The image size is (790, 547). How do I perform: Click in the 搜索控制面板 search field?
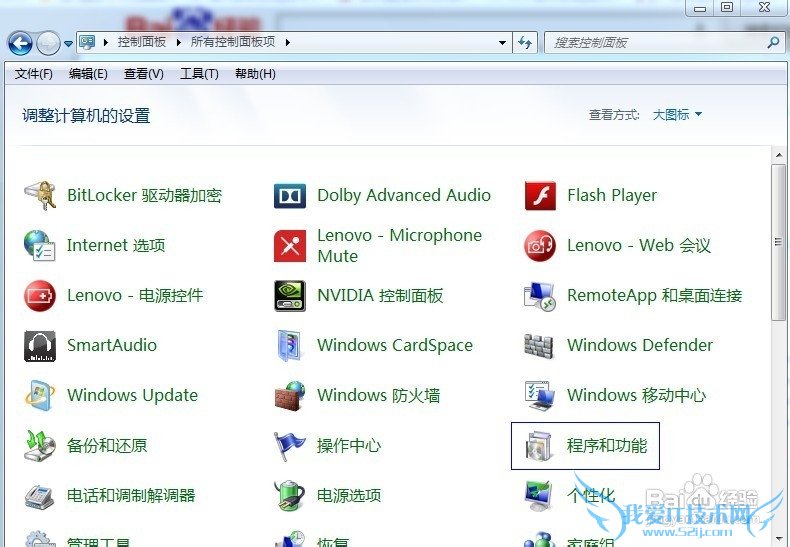[x=664, y=43]
